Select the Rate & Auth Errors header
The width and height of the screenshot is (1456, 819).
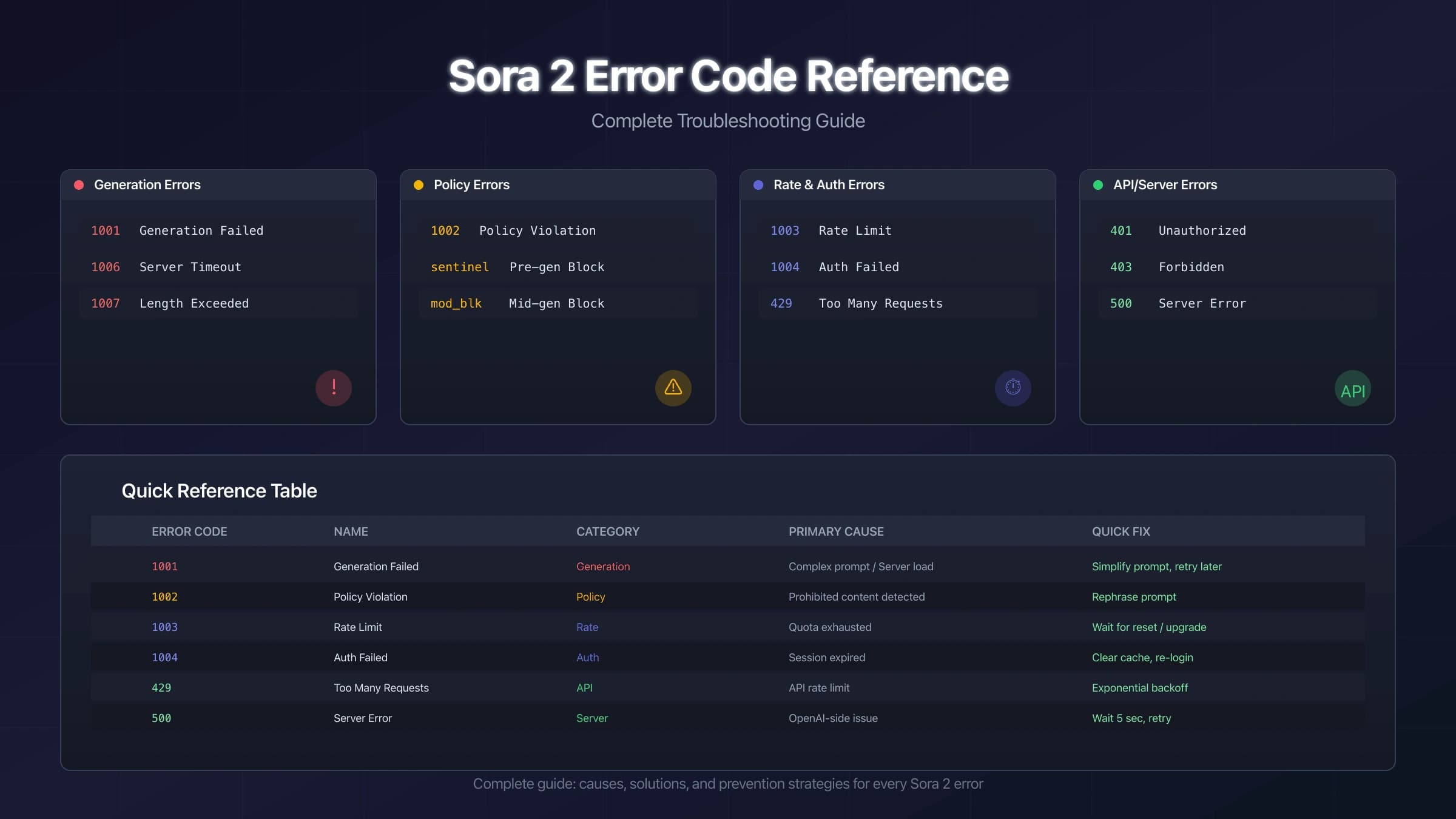(x=898, y=185)
